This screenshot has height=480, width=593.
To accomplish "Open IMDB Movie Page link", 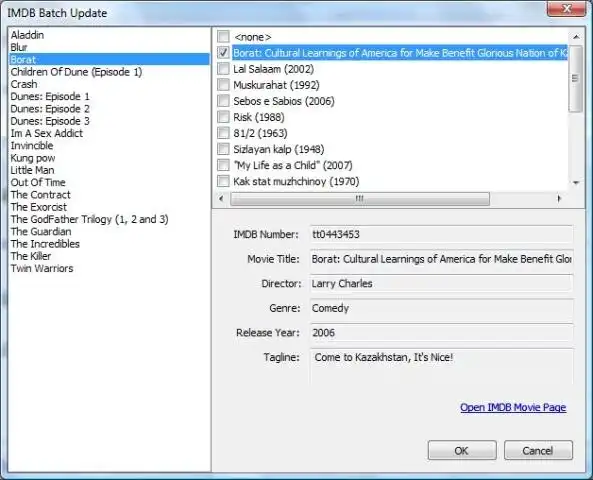I will [513, 407].
